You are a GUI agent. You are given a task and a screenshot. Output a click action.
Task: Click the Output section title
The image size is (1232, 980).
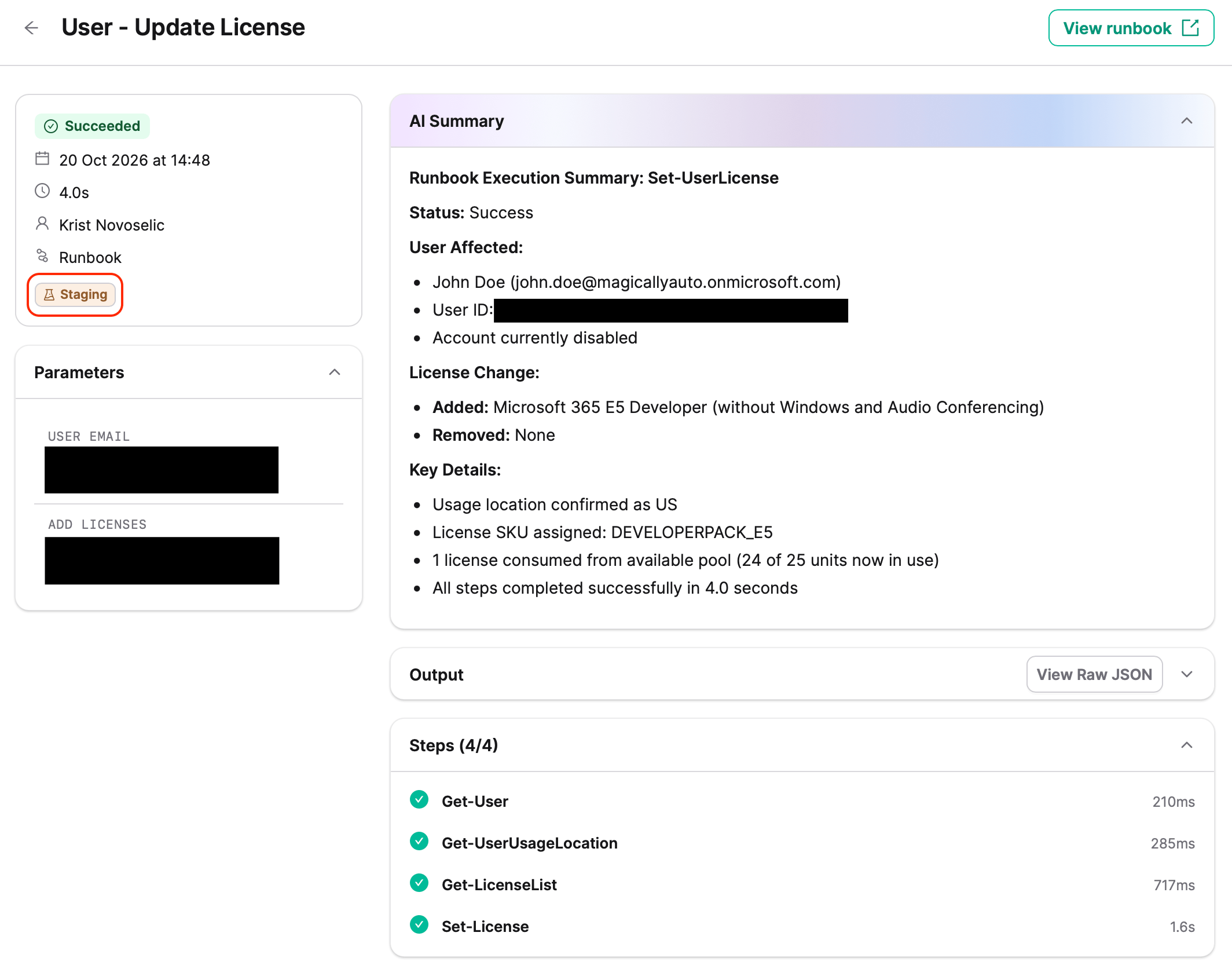437,675
